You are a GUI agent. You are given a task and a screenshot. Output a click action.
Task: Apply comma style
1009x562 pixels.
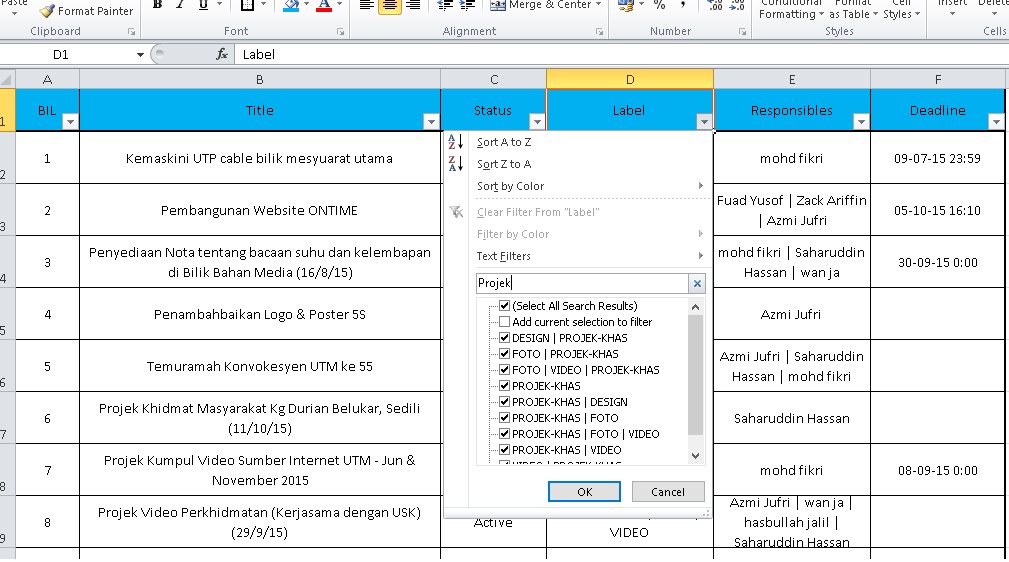[x=683, y=5]
